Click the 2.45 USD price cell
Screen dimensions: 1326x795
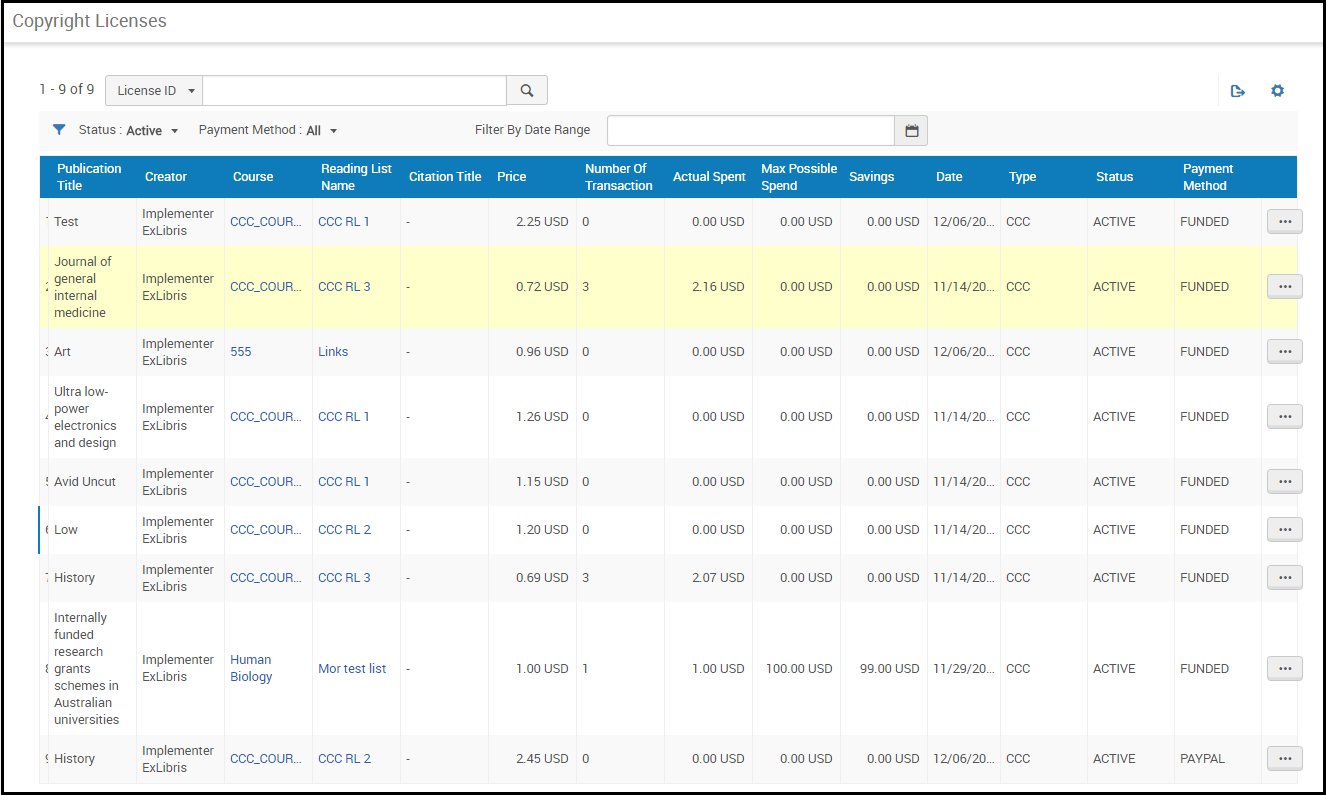pos(542,759)
